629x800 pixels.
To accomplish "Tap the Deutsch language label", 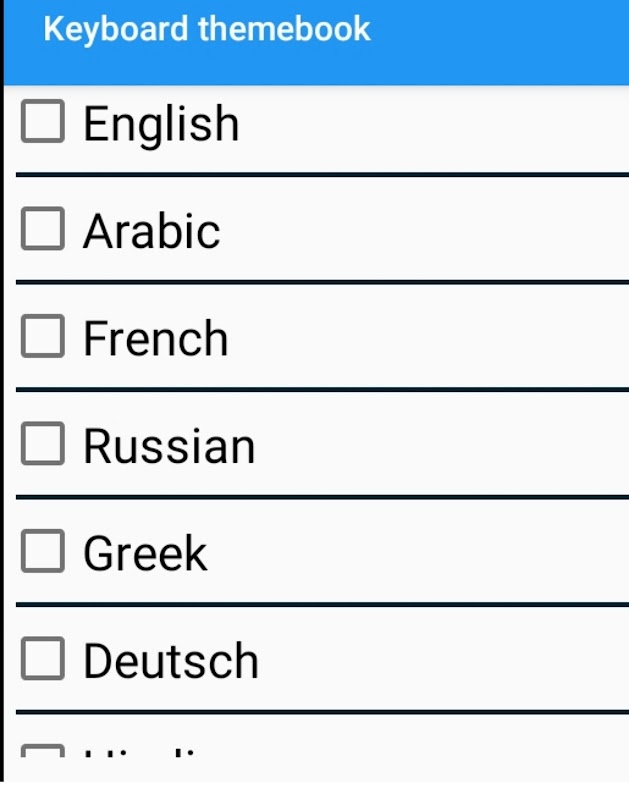I will click(171, 661).
